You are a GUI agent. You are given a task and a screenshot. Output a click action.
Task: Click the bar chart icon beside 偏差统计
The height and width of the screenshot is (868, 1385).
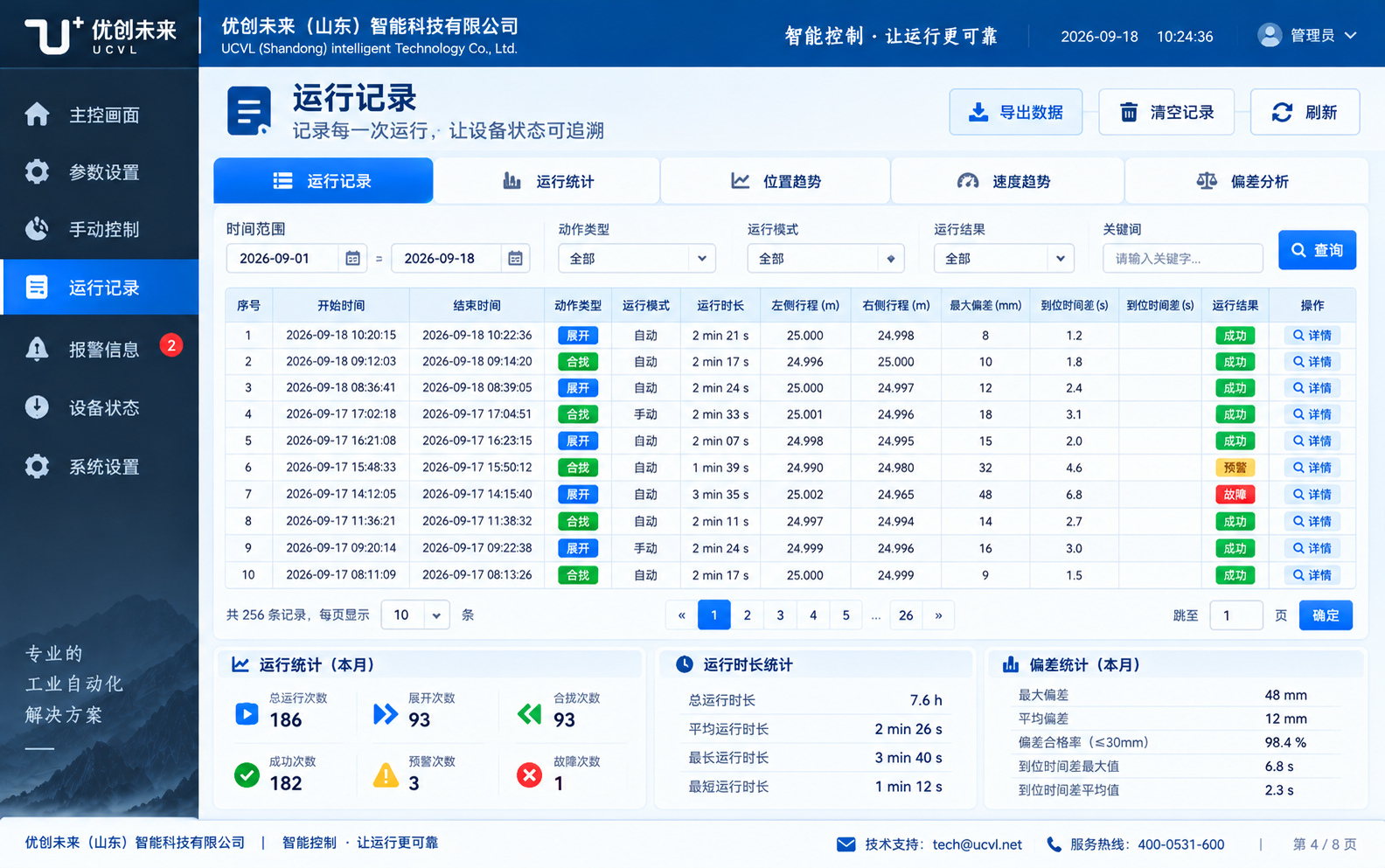(1011, 664)
